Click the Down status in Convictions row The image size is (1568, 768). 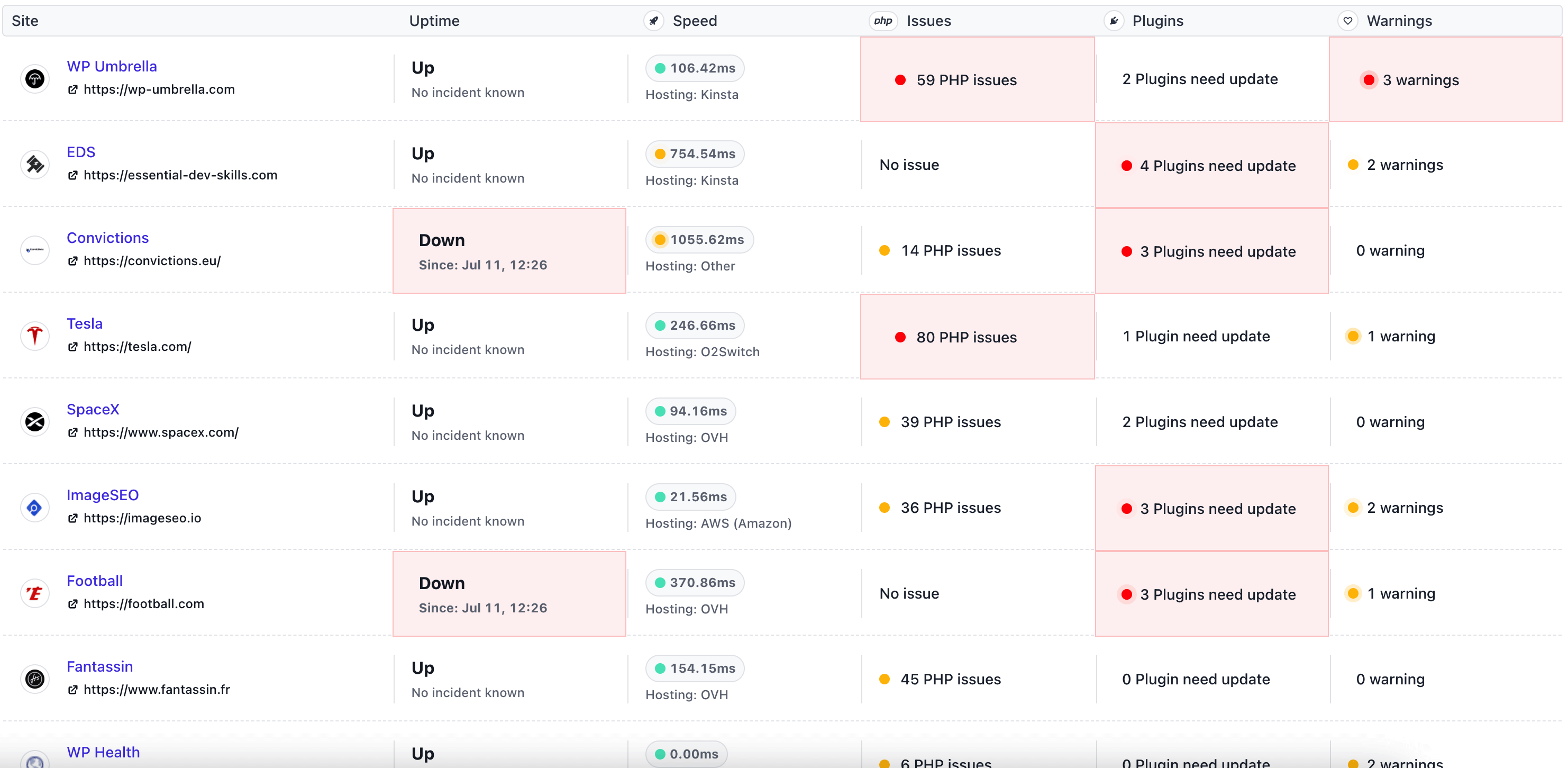click(509, 251)
